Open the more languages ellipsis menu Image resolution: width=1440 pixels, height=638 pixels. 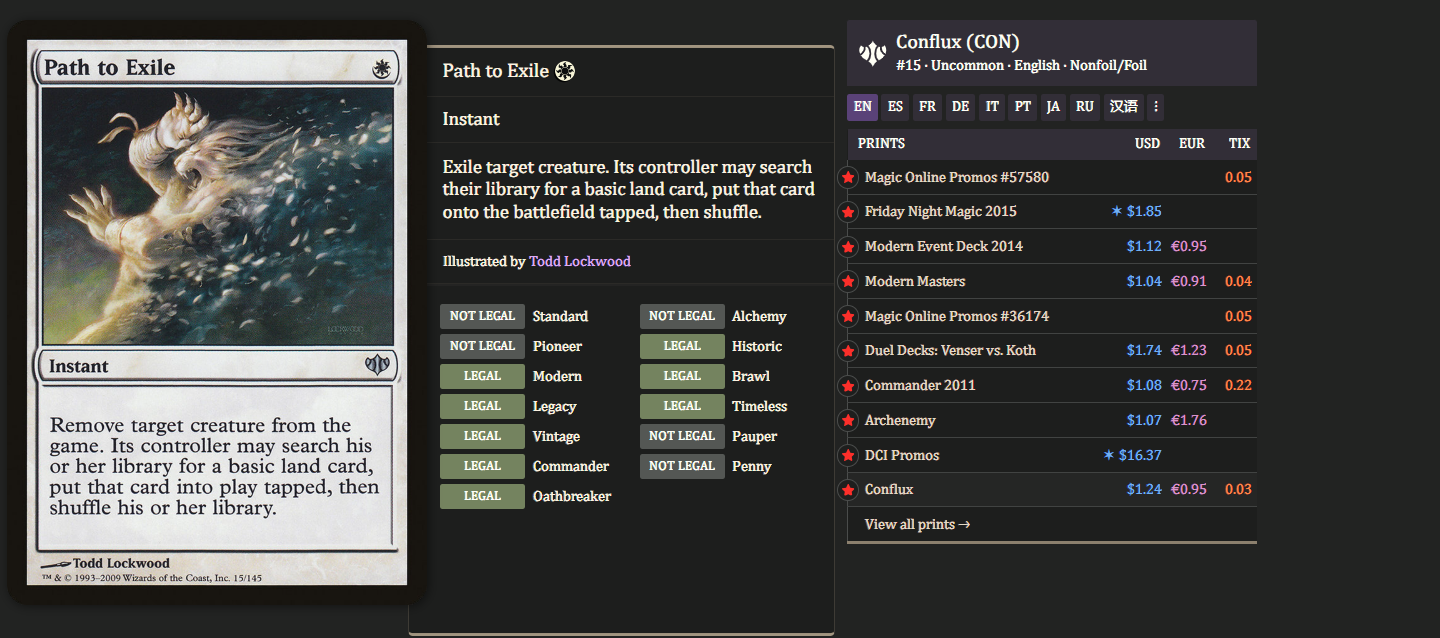[x=1155, y=107]
